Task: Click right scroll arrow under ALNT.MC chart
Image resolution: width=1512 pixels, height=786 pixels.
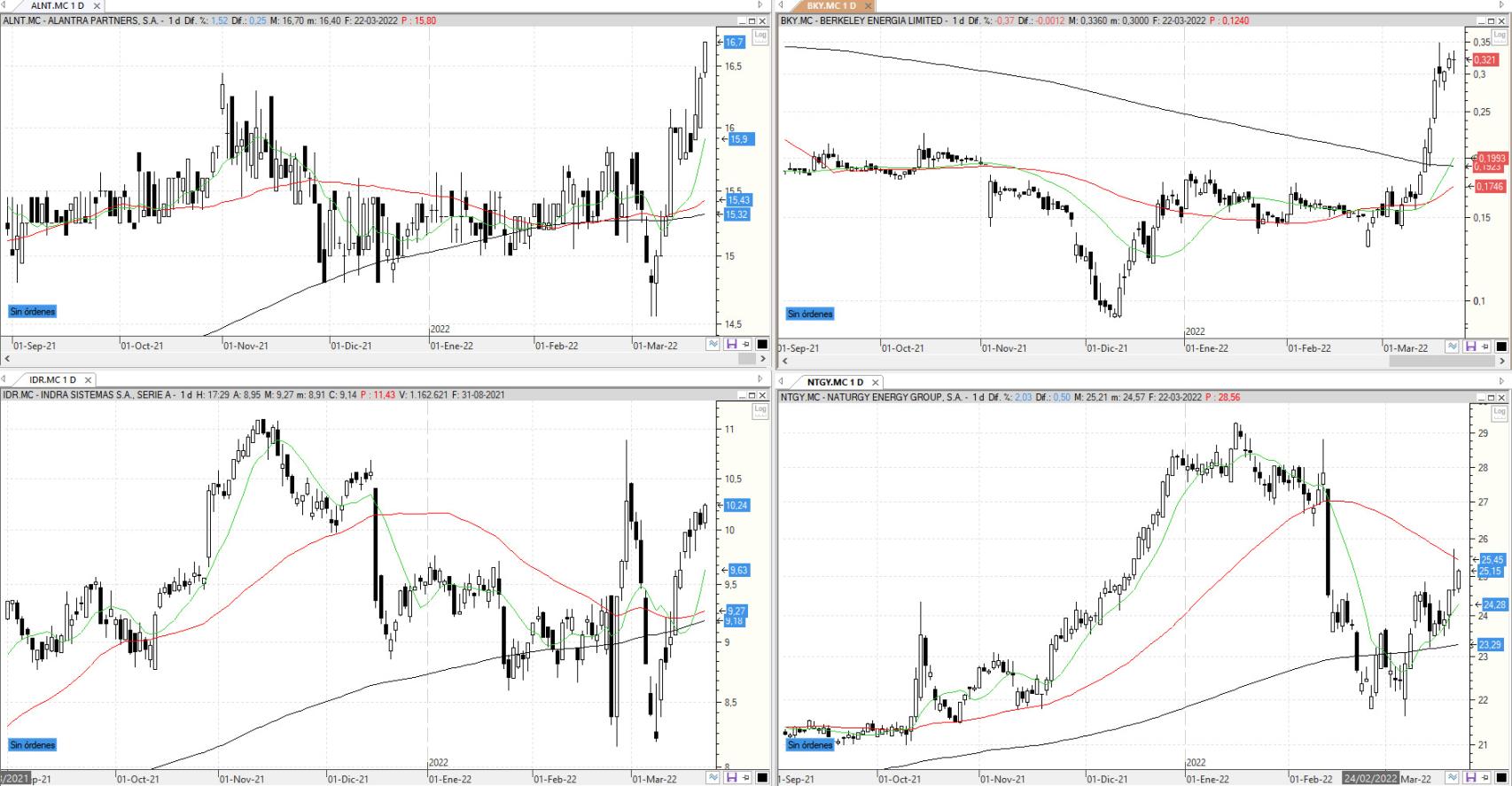Action: click(x=763, y=359)
